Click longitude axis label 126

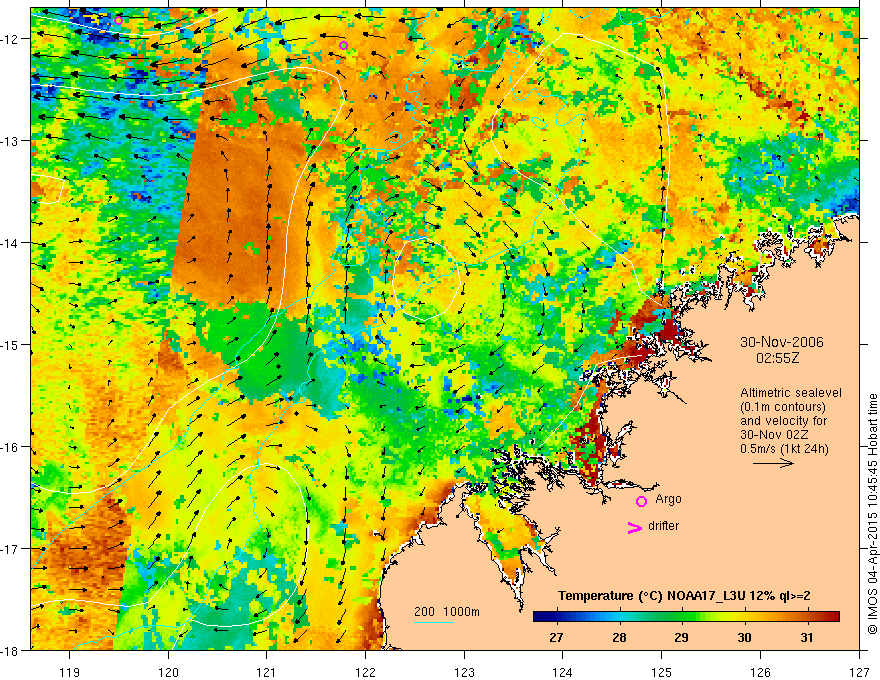[760, 672]
